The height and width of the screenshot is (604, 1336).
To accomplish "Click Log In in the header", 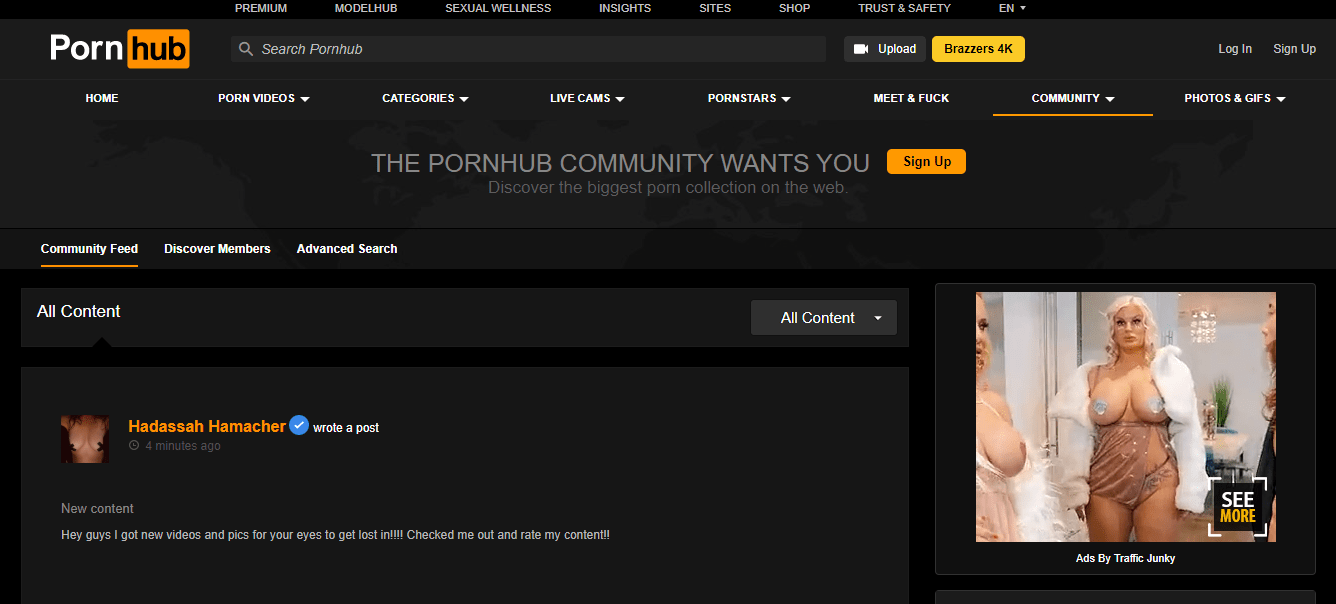I will [1235, 49].
